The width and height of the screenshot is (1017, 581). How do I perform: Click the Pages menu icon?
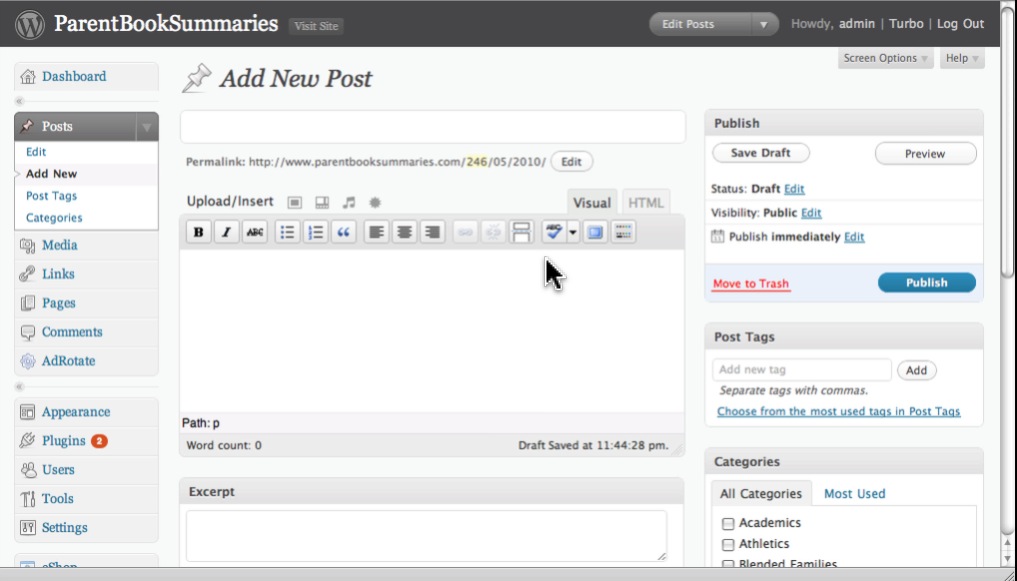point(28,303)
